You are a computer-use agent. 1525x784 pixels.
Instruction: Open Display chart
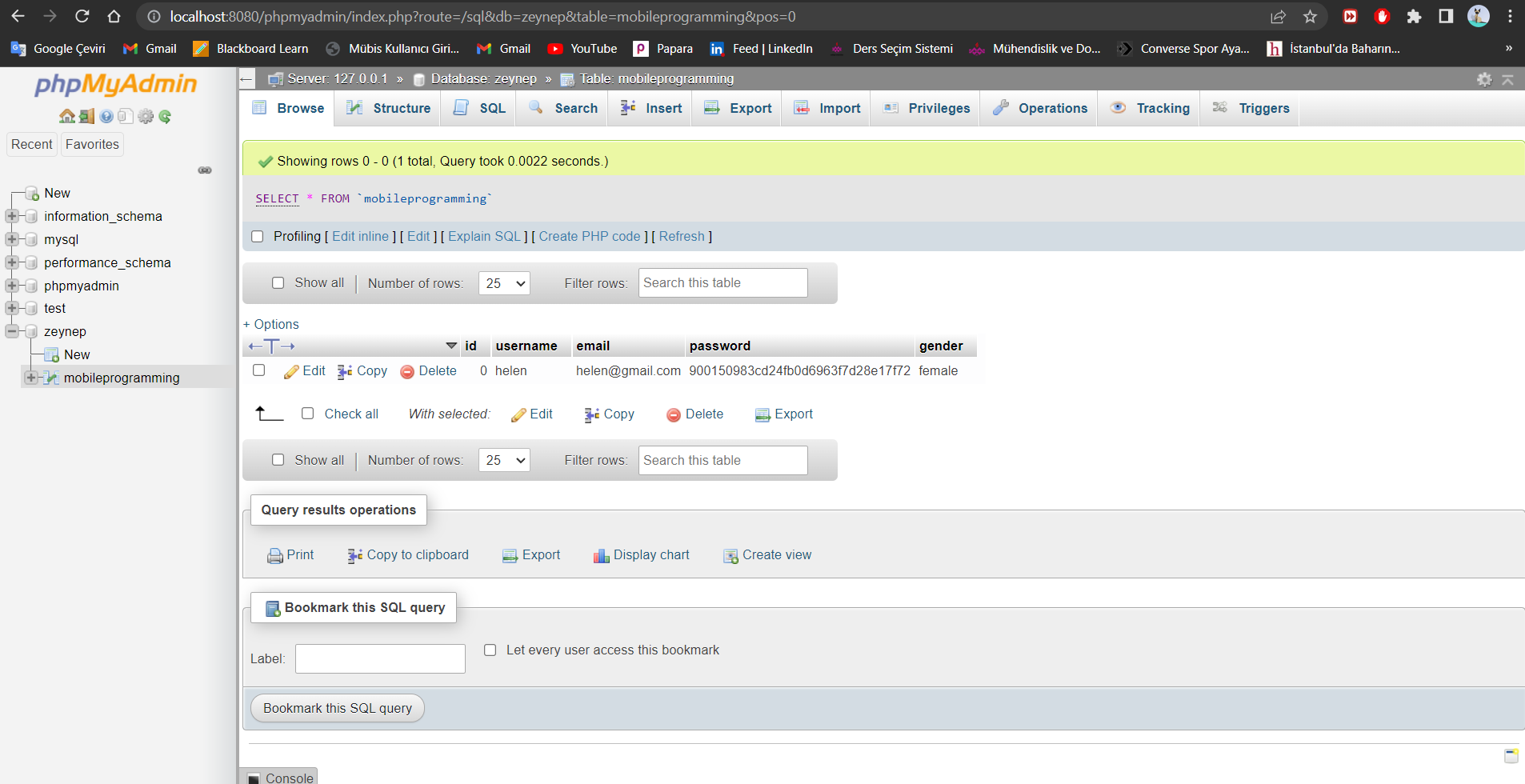pos(641,554)
